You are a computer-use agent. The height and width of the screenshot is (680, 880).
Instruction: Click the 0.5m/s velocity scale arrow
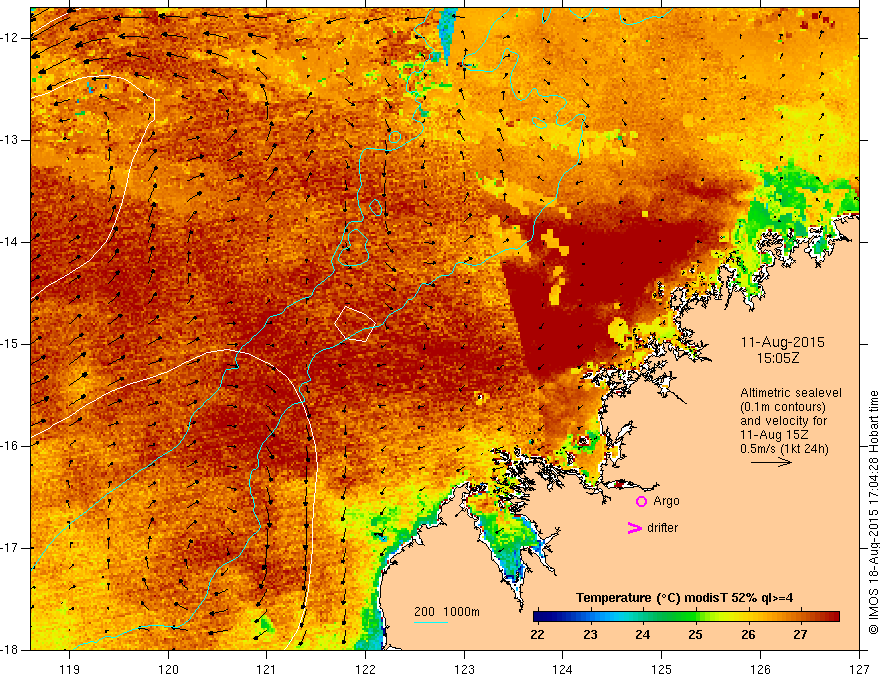pos(771,462)
